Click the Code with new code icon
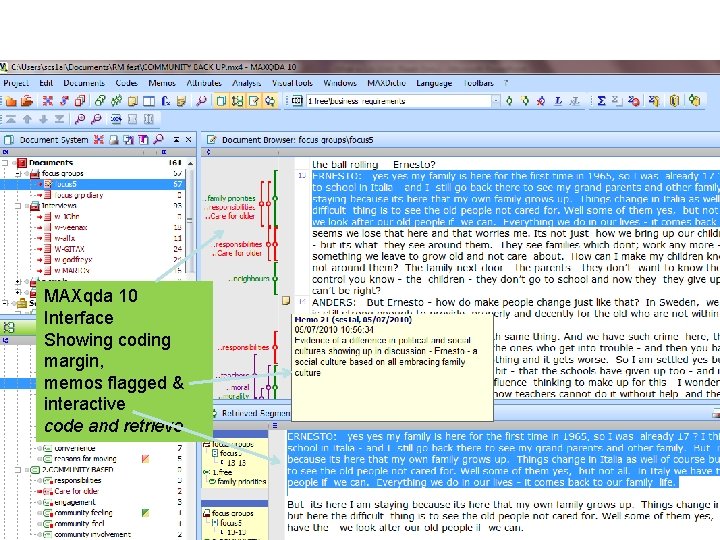Viewport: 720px width, 540px height. 525,101
